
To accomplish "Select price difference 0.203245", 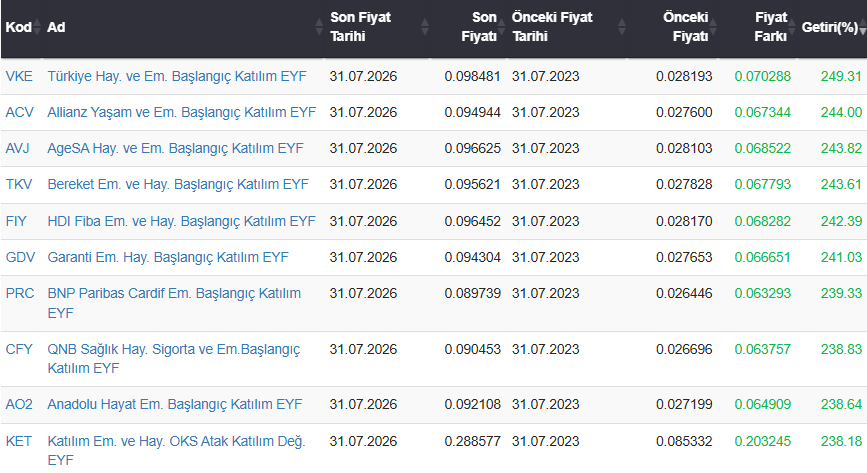I will (762, 441).
